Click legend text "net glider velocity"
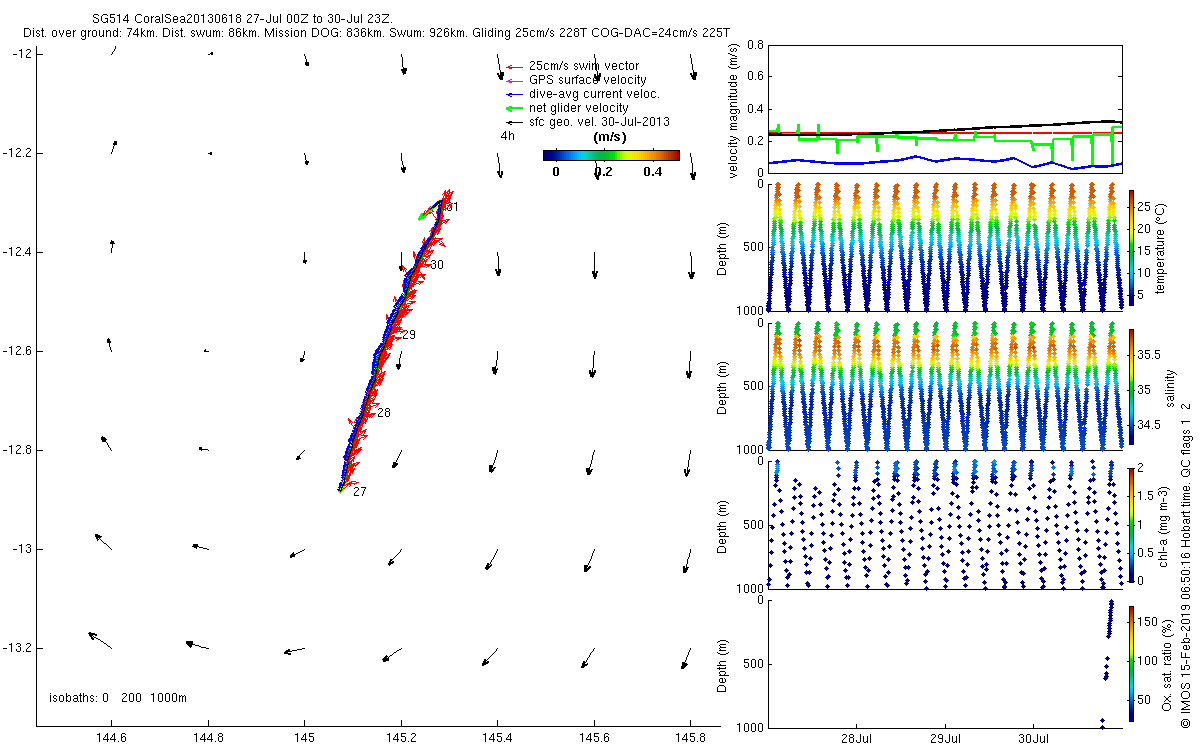 click(579, 108)
